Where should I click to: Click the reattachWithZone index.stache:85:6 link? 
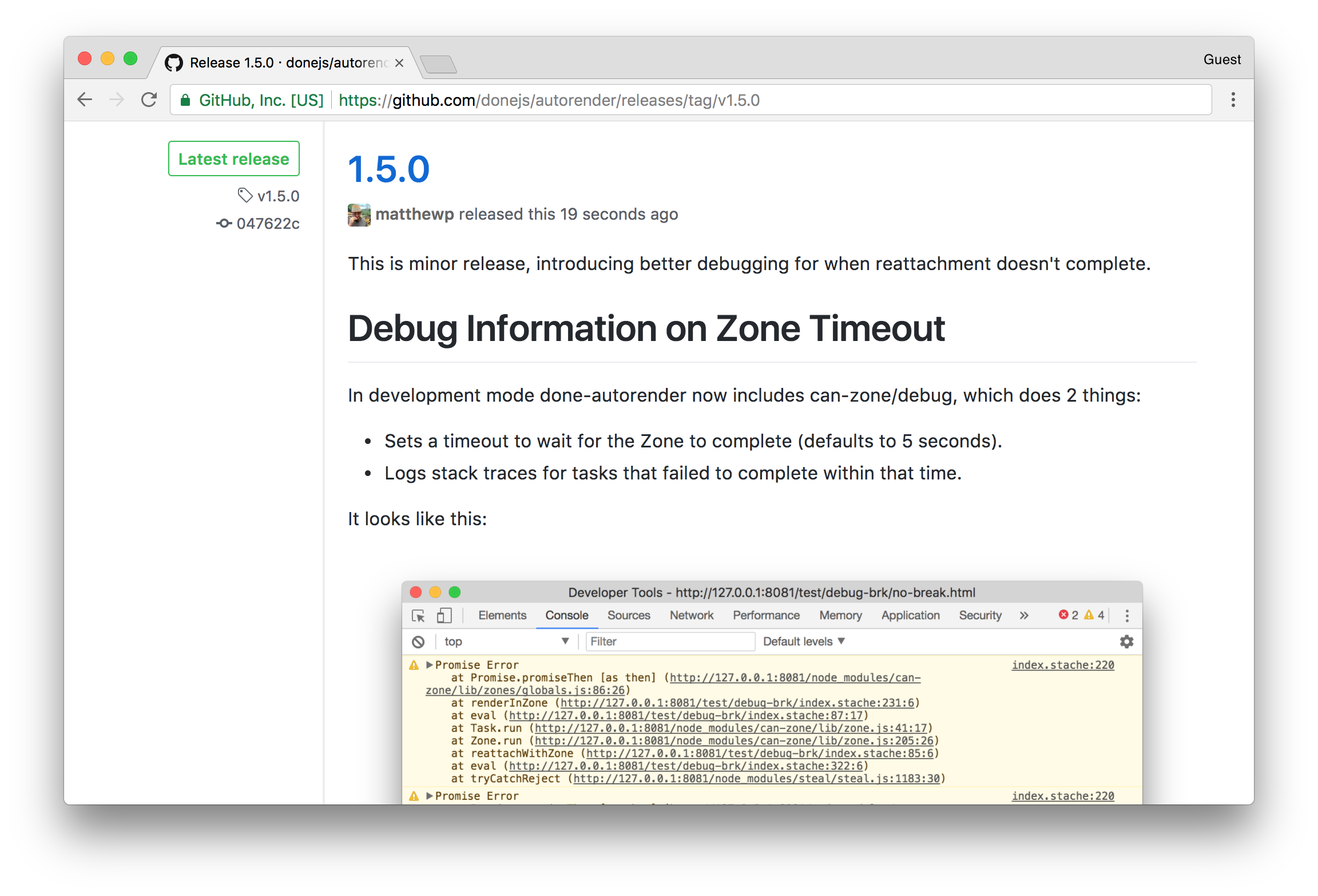760,753
